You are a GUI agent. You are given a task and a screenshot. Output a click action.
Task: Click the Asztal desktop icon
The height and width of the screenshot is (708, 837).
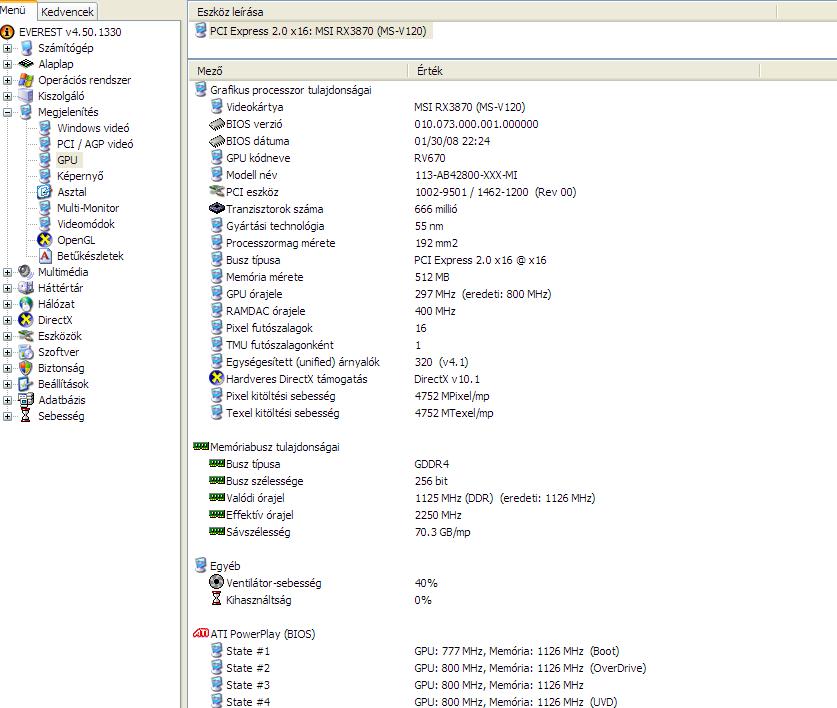[x=45, y=192]
